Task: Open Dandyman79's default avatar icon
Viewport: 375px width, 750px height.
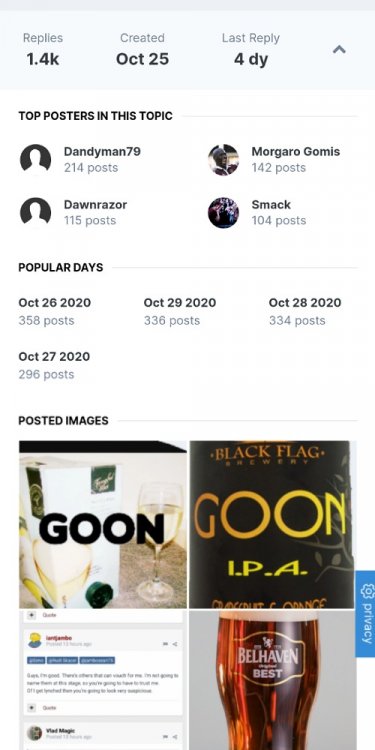Action: tap(35, 159)
